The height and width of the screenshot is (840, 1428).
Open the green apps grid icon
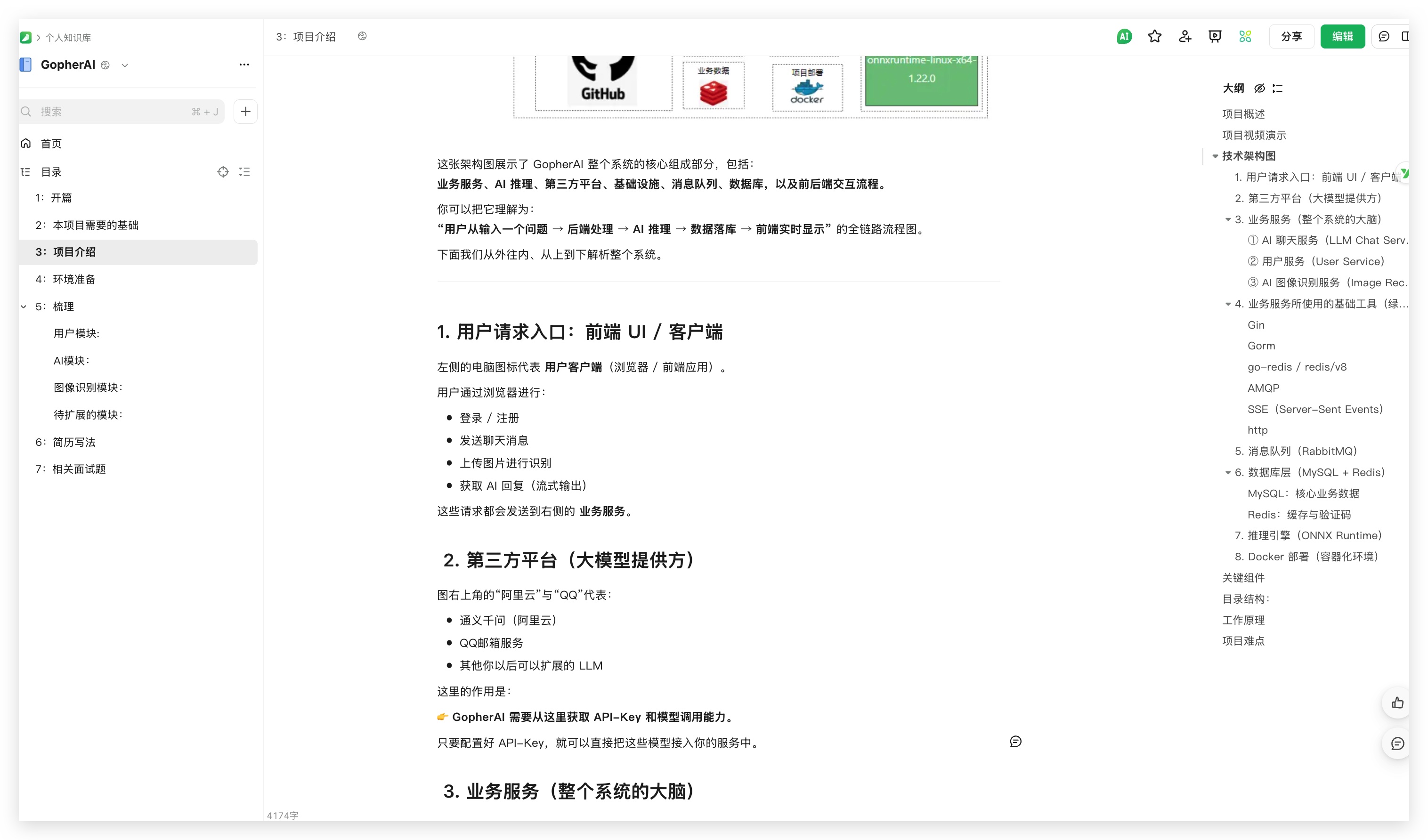pyautogui.click(x=1245, y=37)
